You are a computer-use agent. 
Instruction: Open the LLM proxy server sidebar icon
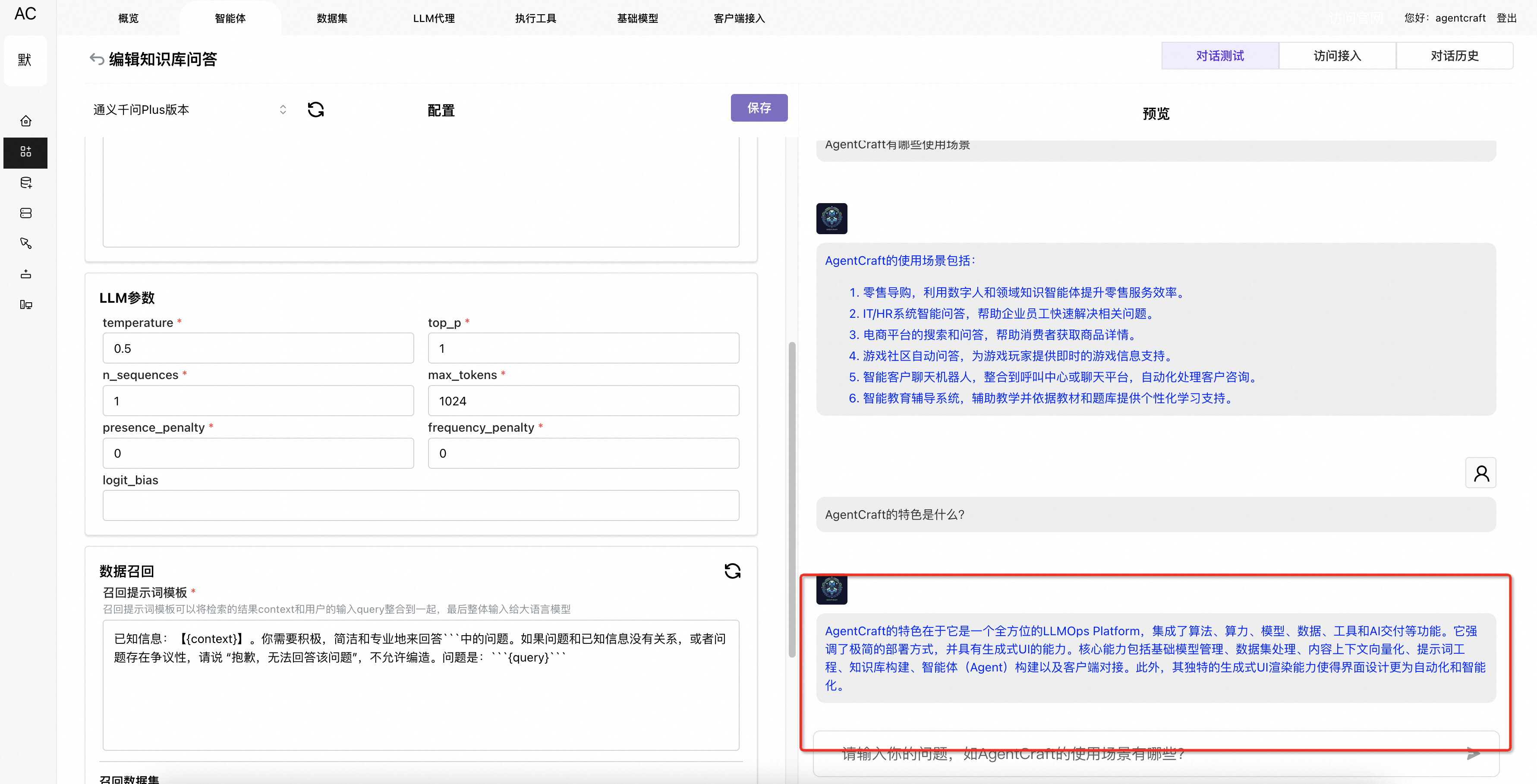coord(25,213)
